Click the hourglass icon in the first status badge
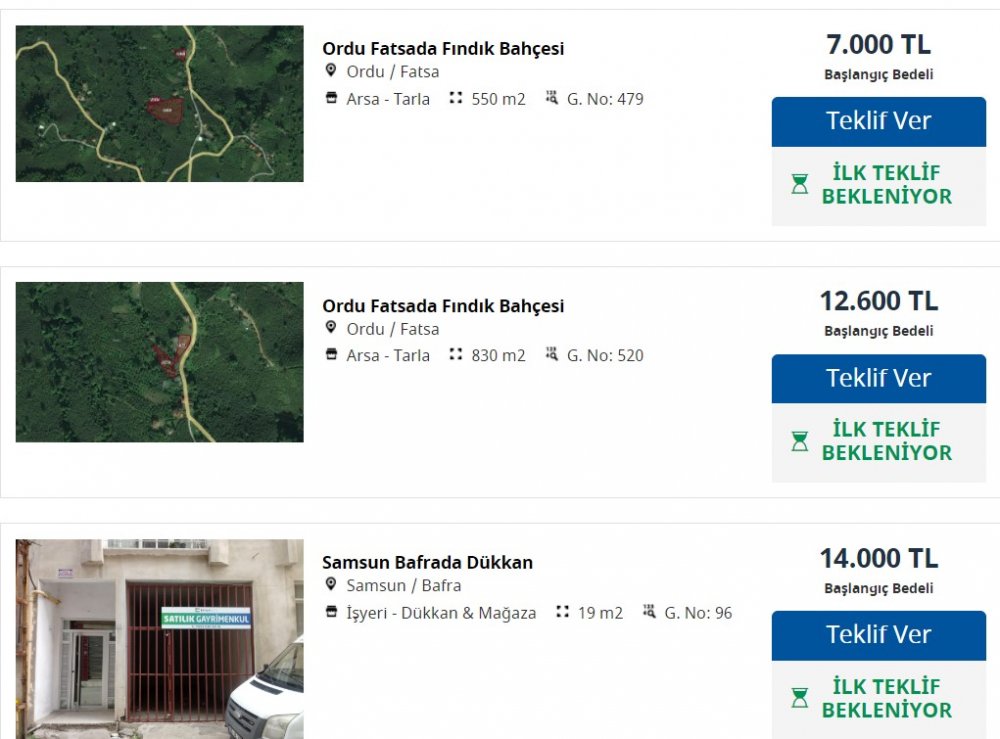The width and height of the screenshot is (1000, 739). point(799,182)
